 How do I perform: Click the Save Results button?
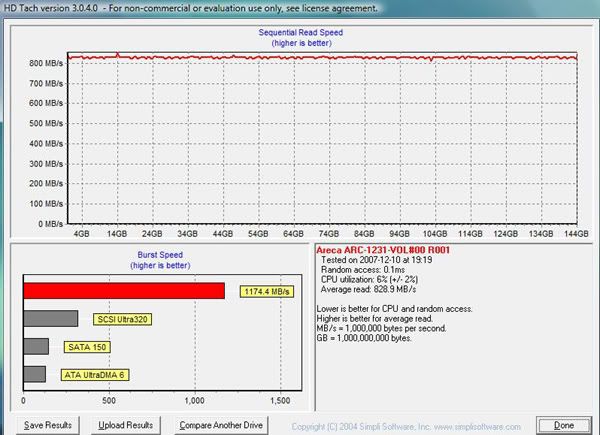pos(48,425)
